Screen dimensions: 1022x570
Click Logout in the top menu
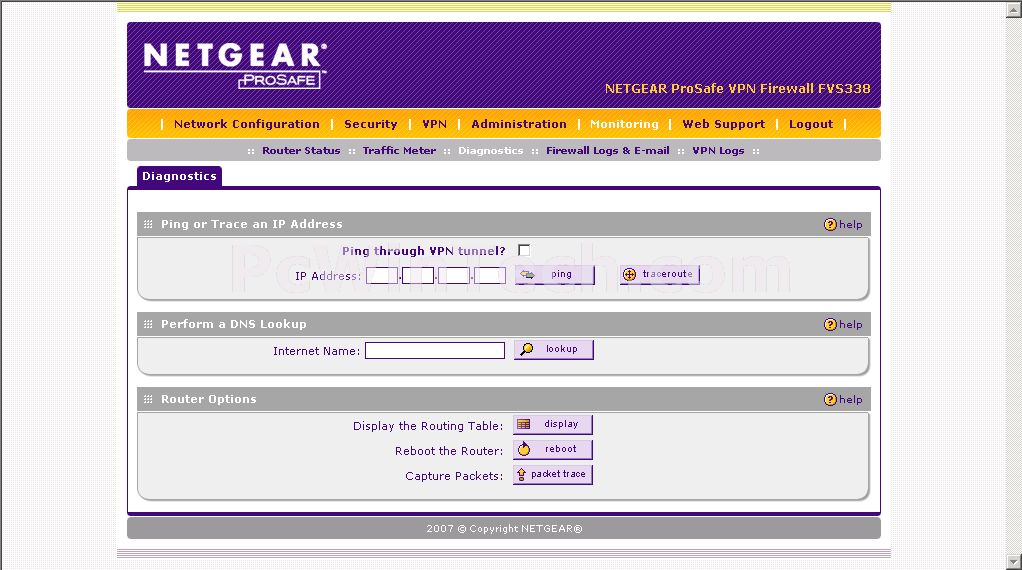pyautogui.click(x=811, y=124)
